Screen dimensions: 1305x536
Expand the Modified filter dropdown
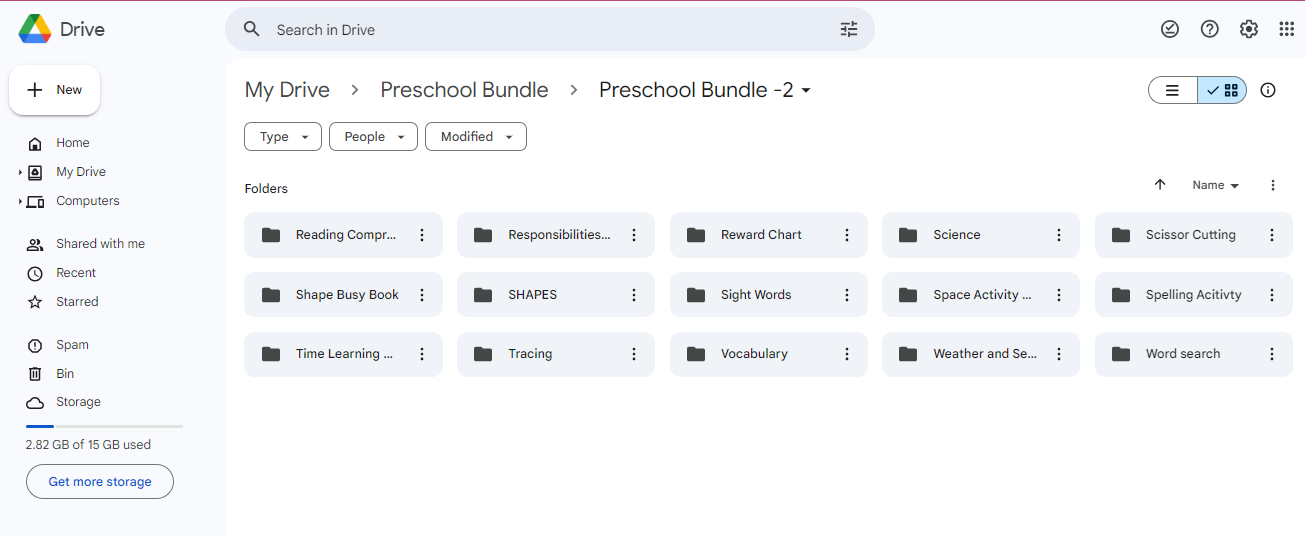pyautogui.click(x=476, y=137)
